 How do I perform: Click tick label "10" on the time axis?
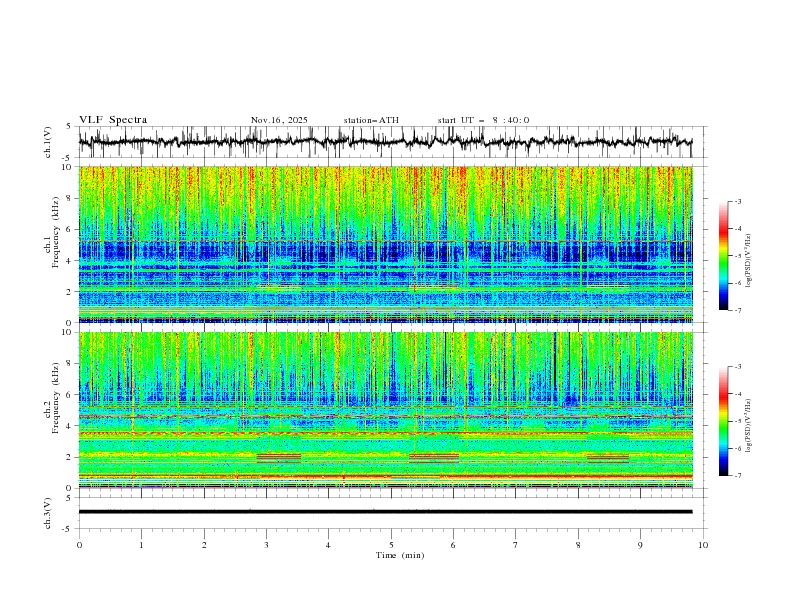tap(703, 545)
